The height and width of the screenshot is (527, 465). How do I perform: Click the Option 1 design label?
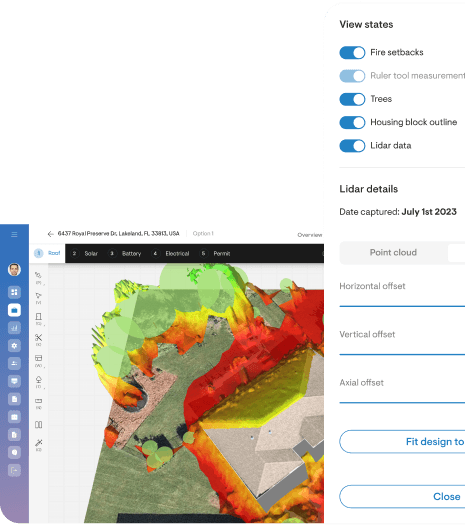click(x=203, y=233)
